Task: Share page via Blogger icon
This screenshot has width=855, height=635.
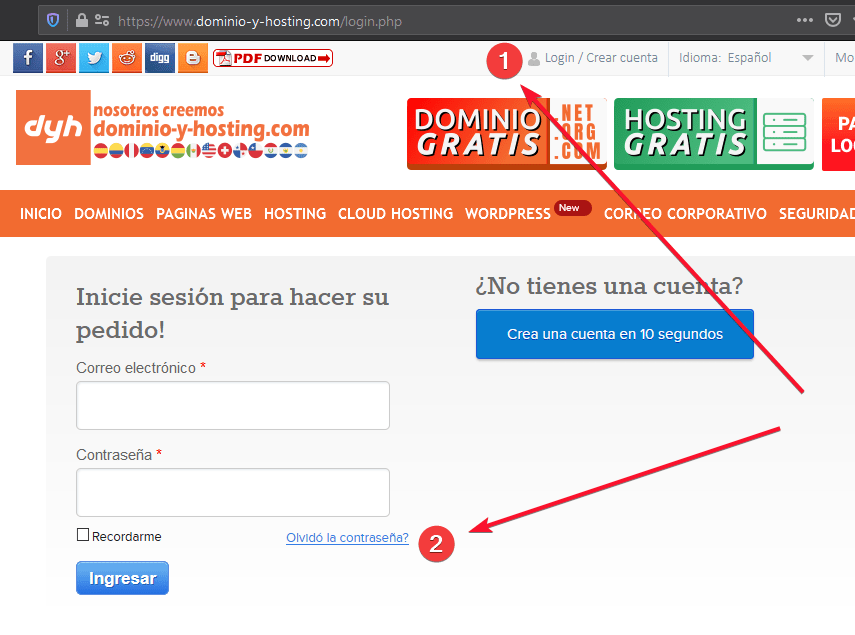Action: [193, 58]
